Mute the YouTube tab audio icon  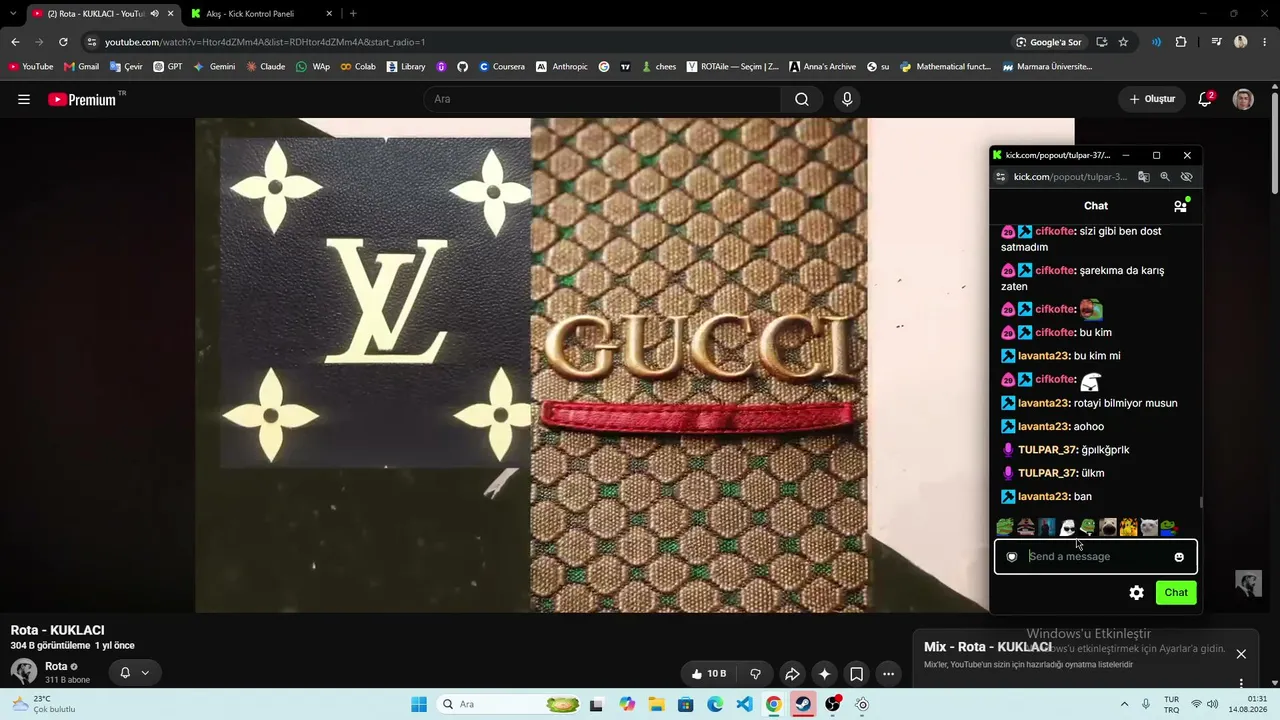(154, 14)
